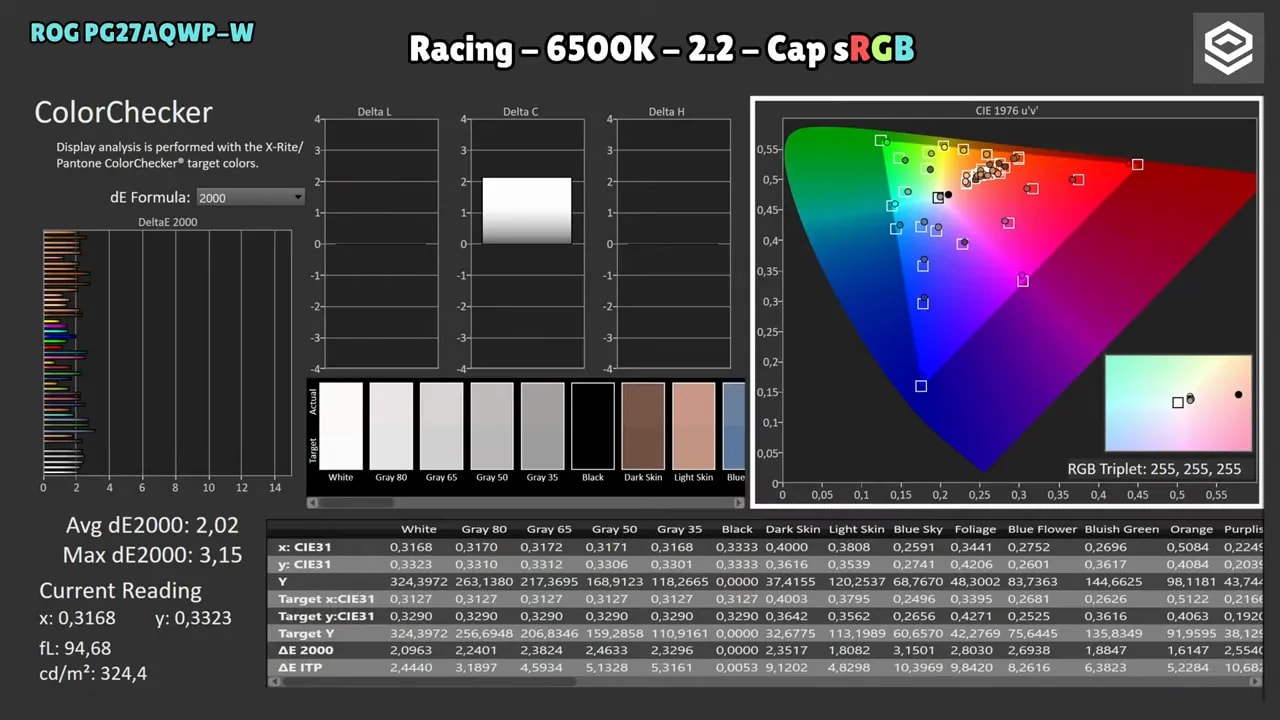Image resolution: width=1280 pixels, height=720 pixels.
Task: Click the 'Target x:CIE31' row label
Action: tap(326, 599)
